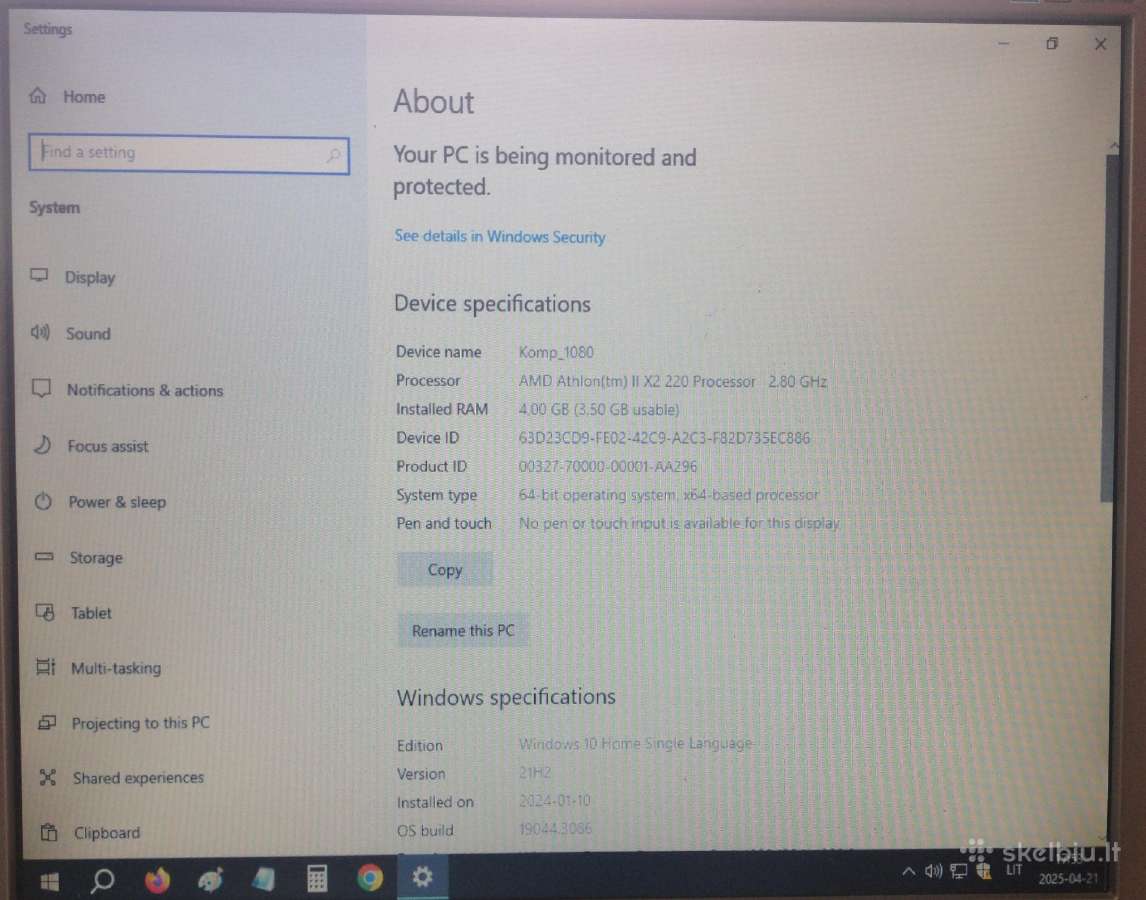
Task: Click the Projecting to this PC icon
Action: 47,722
